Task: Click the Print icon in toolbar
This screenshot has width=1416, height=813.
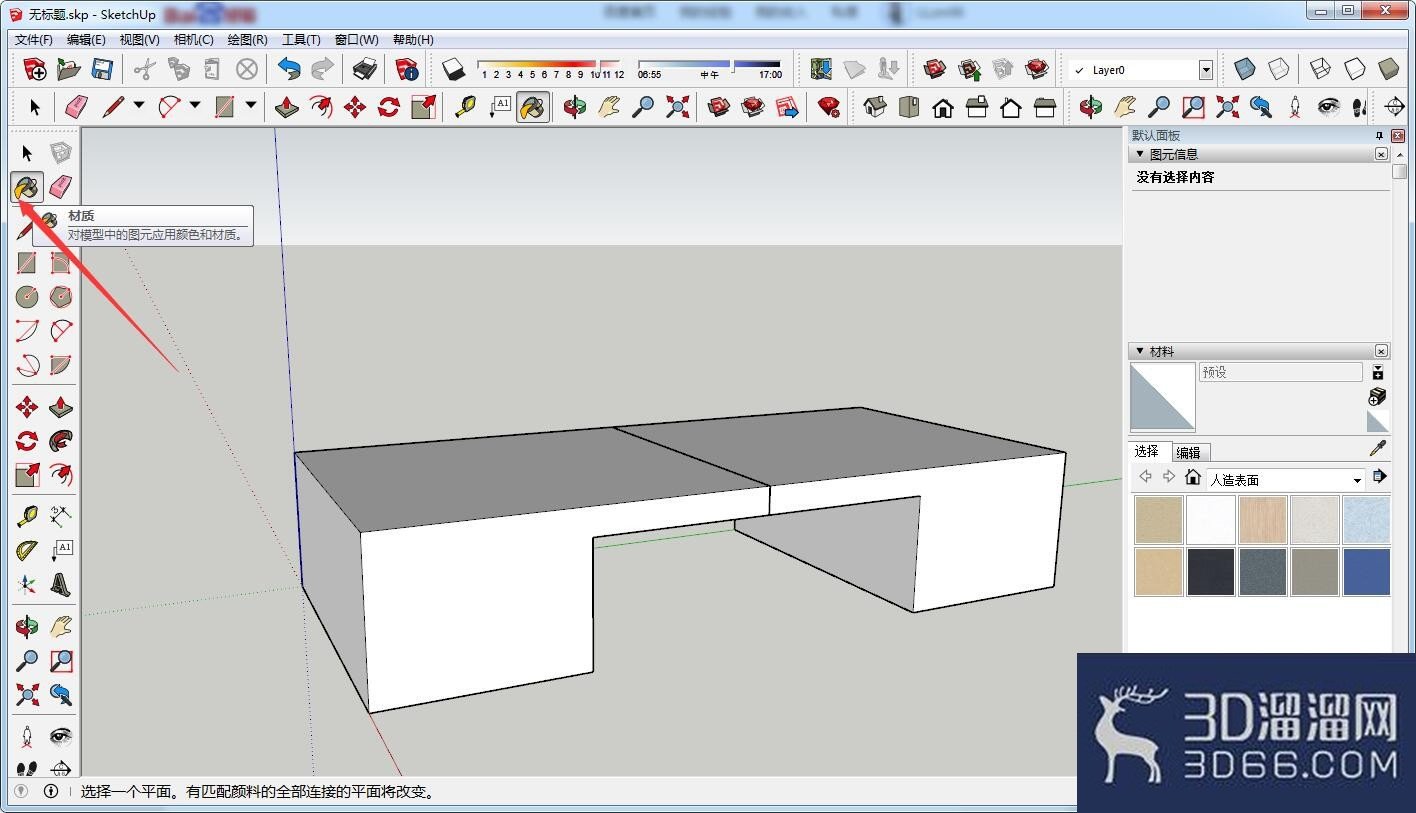Action: click(366, 69)
